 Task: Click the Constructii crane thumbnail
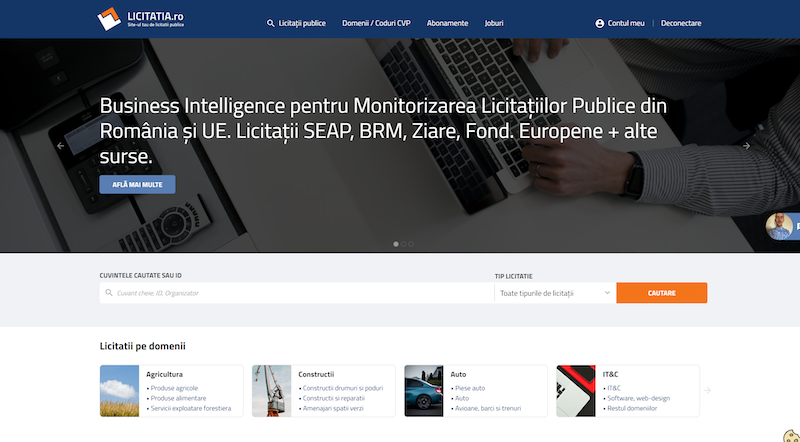(x=271, y=391)
